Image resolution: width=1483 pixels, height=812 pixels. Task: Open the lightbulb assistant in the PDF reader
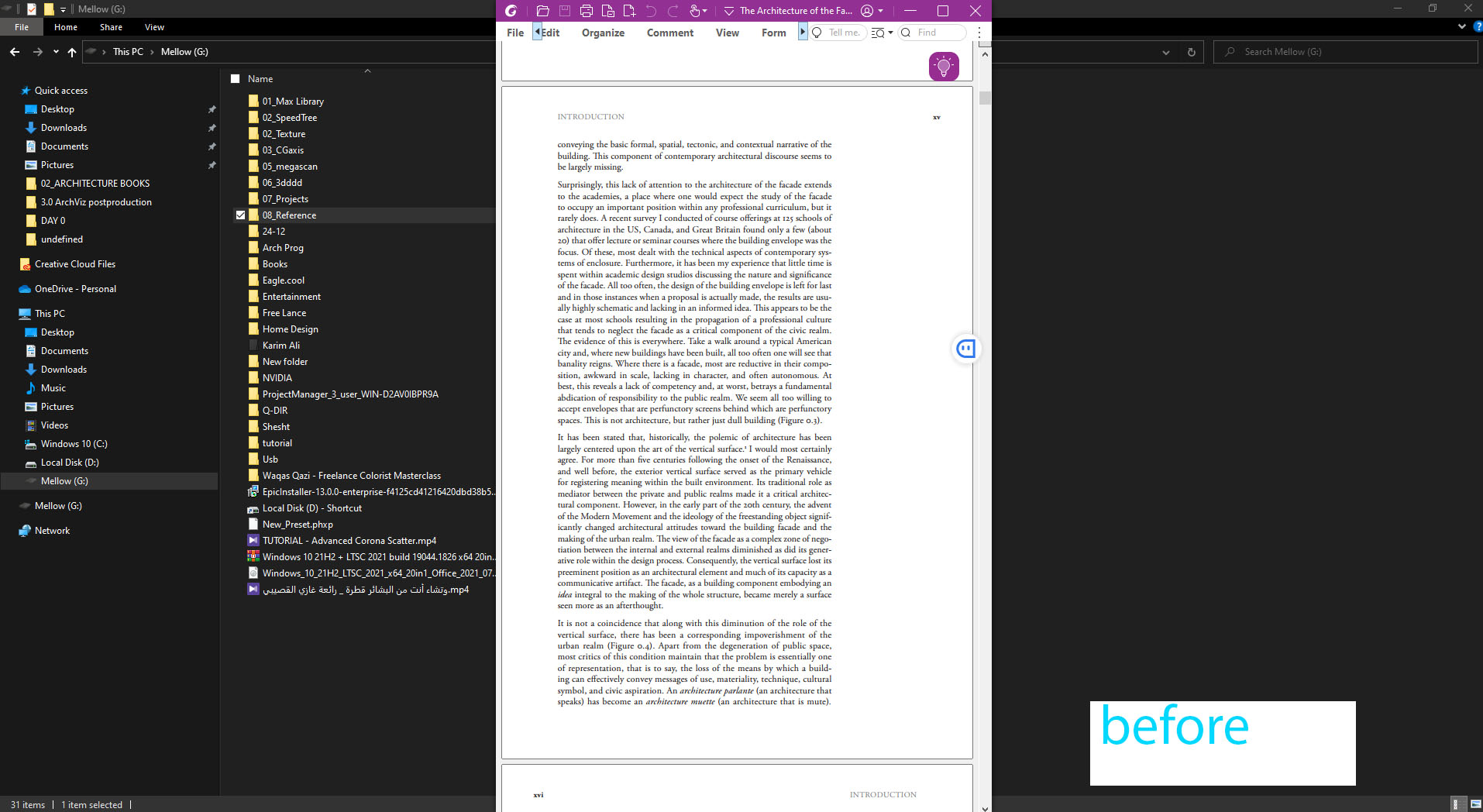coord(944,66)
